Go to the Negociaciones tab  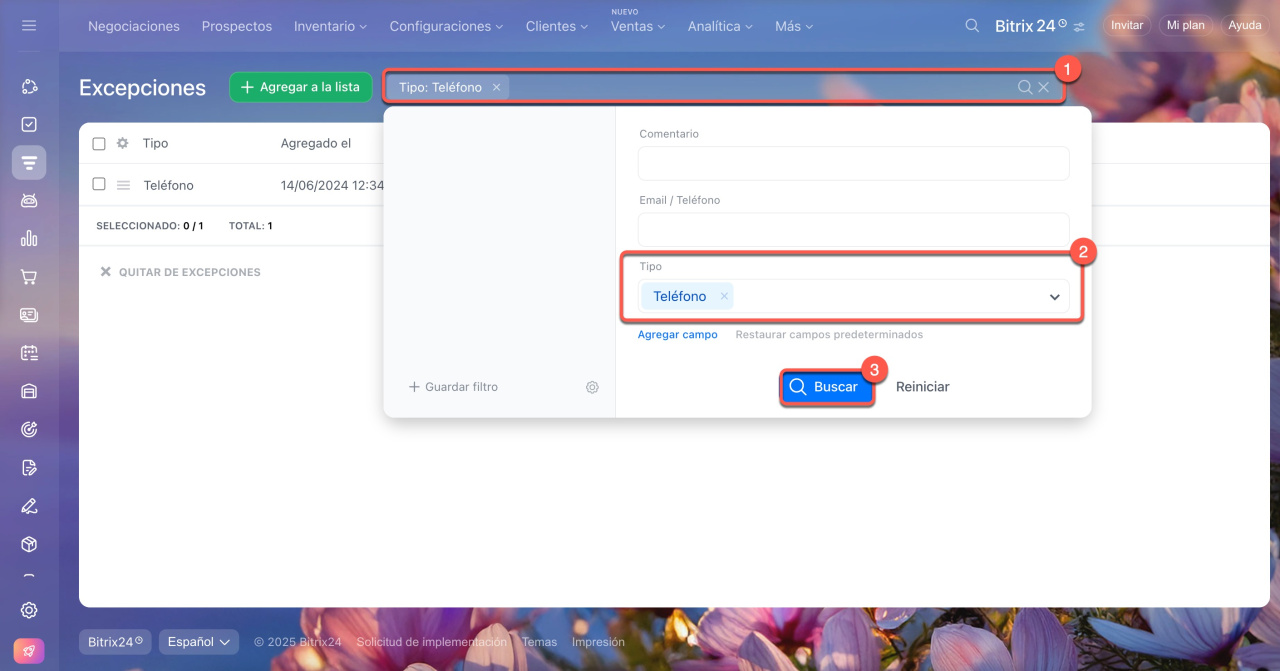pos(134,26)
